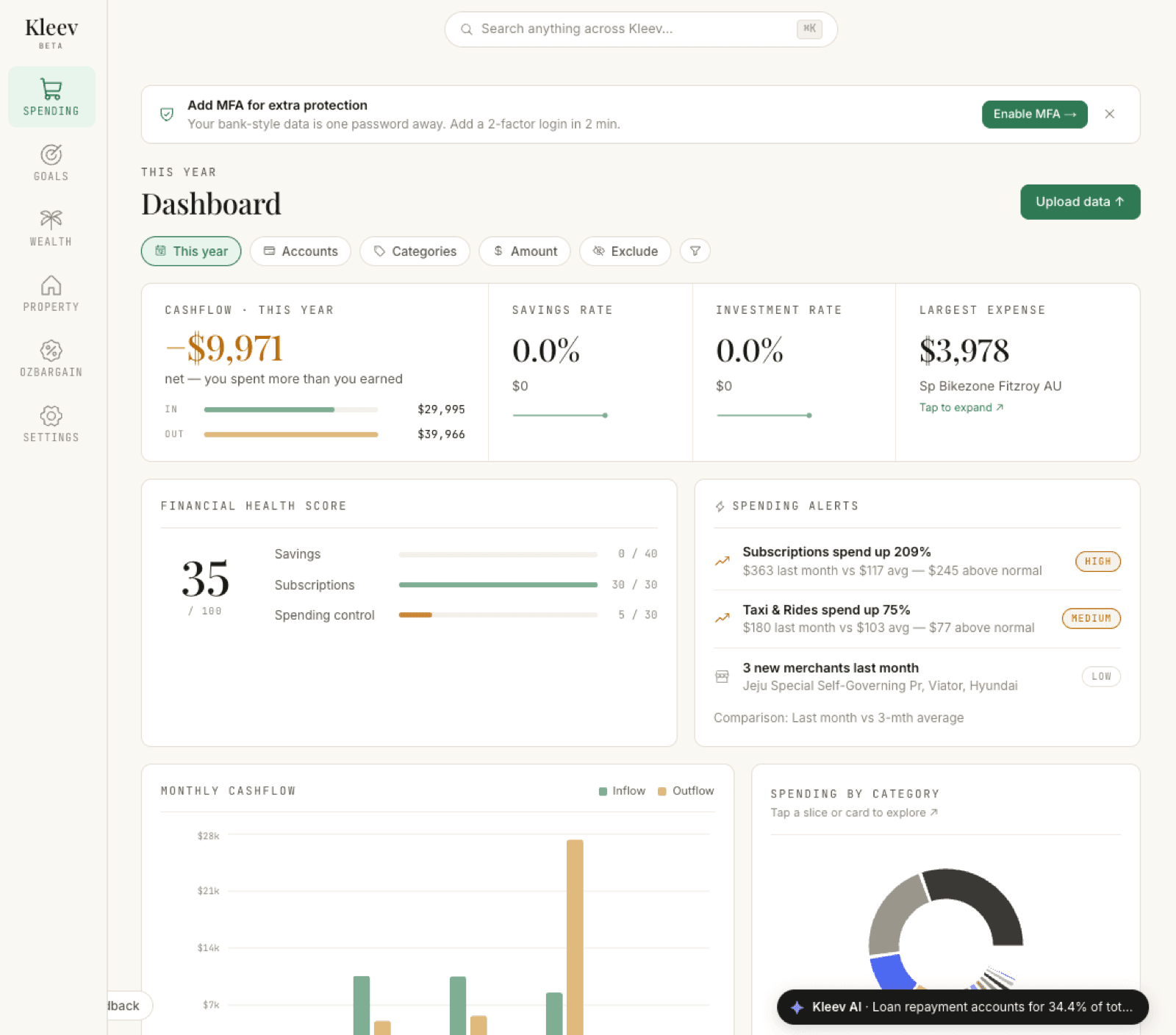
Task: Open the Property house icon
Action: coord(51,284)
